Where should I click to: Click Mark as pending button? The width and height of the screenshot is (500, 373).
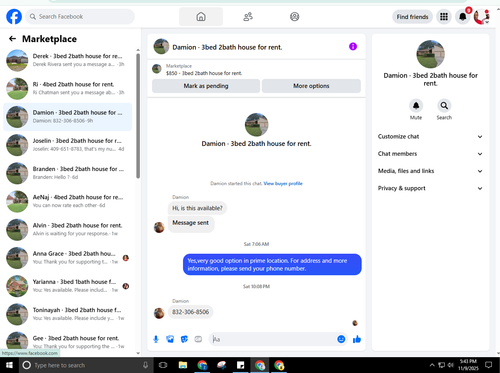pyautogui.click(x=206, y=86)
